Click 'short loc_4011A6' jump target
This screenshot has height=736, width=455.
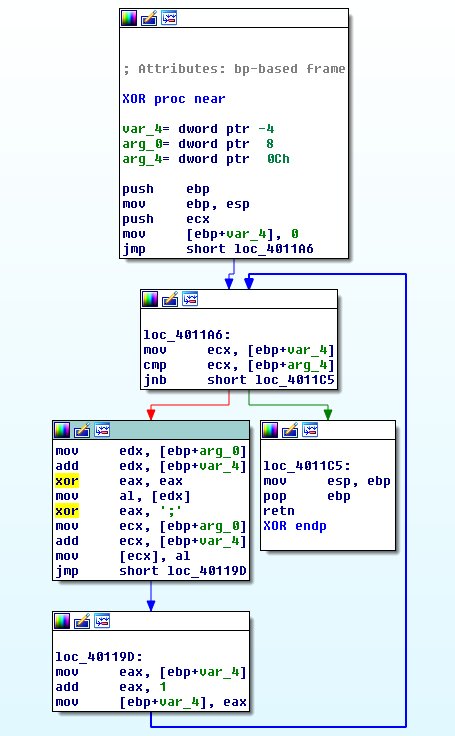pos(250,248)
